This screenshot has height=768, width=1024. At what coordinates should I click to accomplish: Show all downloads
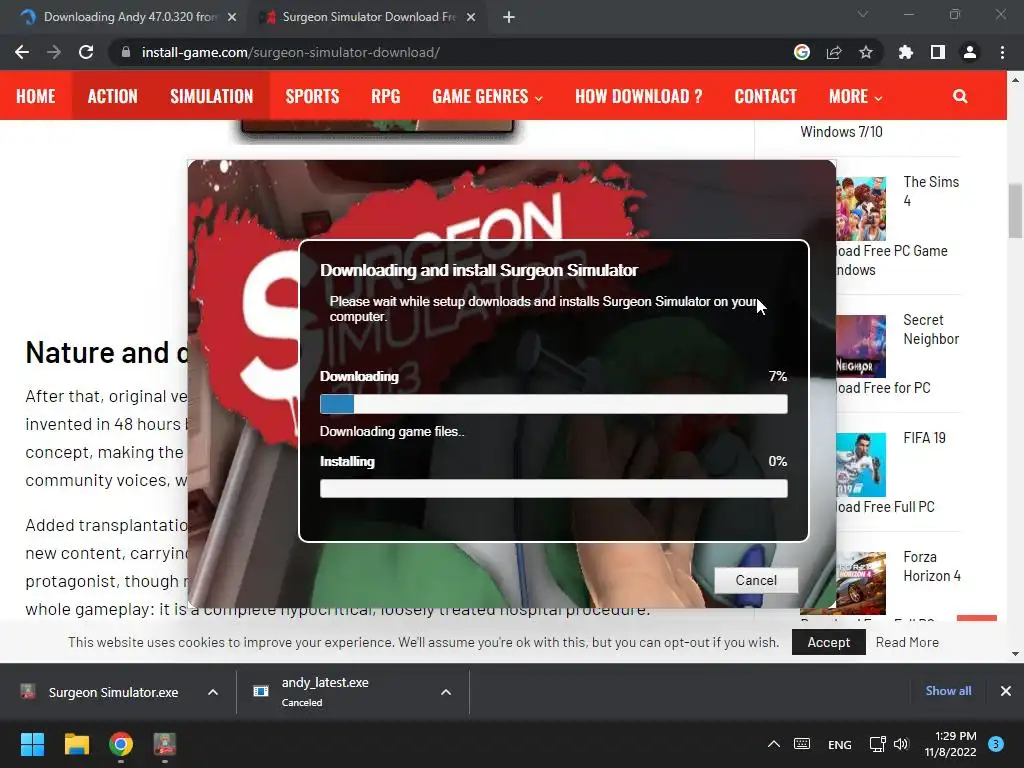point(948,691)
